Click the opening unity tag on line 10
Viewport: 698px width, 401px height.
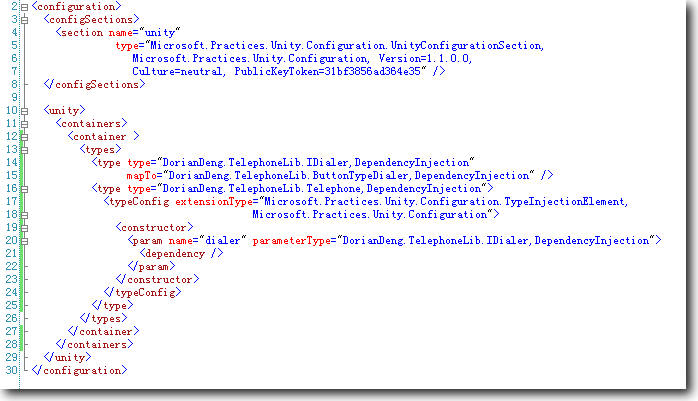65,110
